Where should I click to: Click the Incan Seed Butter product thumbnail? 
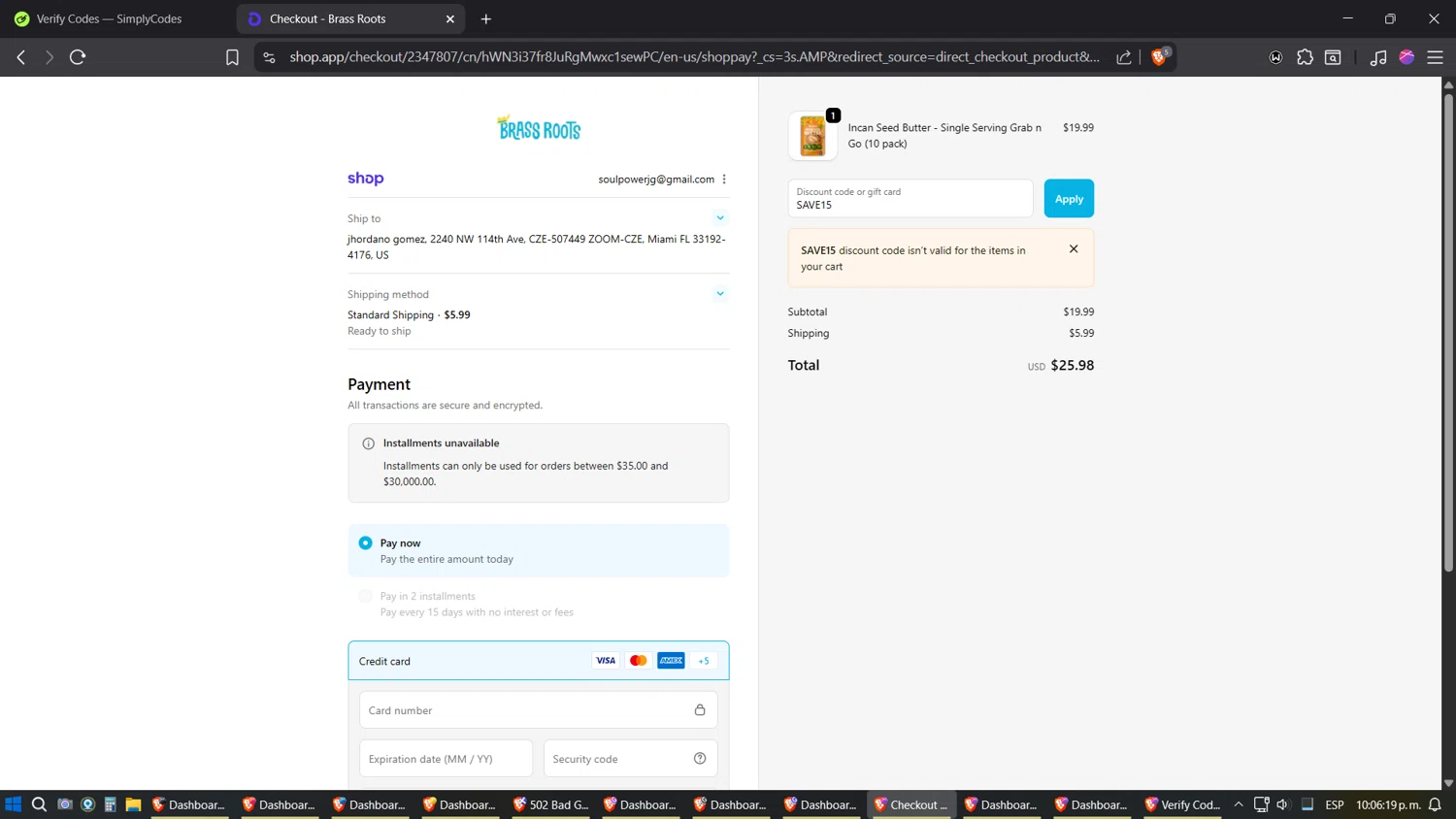(x=813, y=136)
